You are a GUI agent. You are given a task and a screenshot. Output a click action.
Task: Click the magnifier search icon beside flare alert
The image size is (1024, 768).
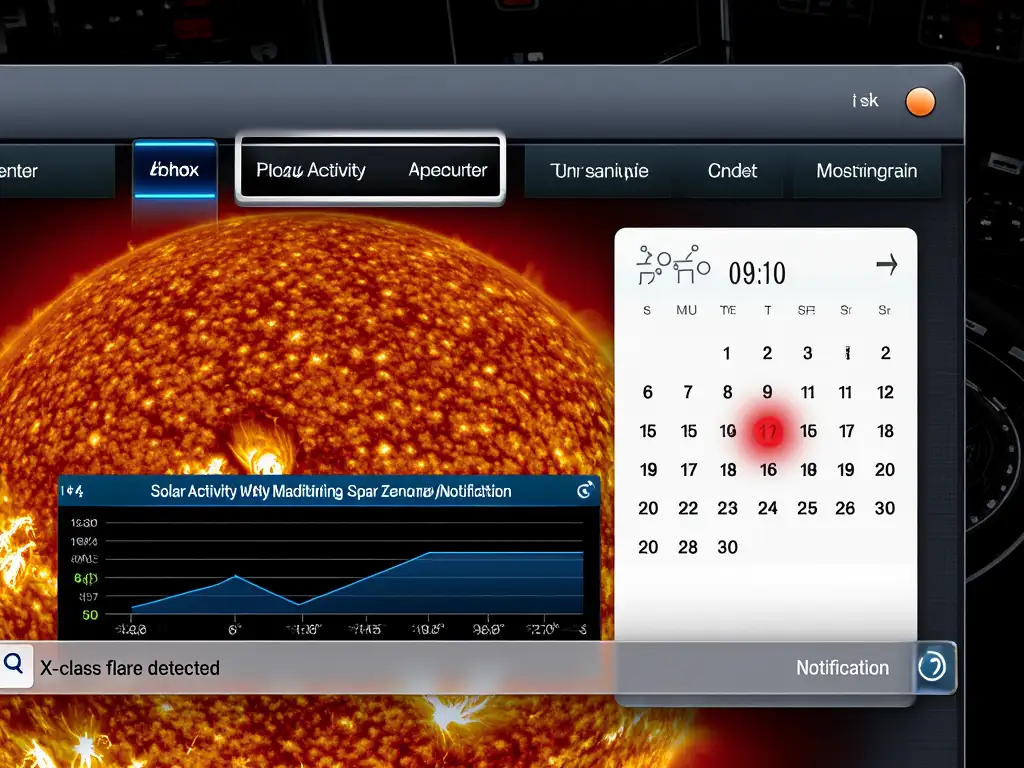pos(14,665)
